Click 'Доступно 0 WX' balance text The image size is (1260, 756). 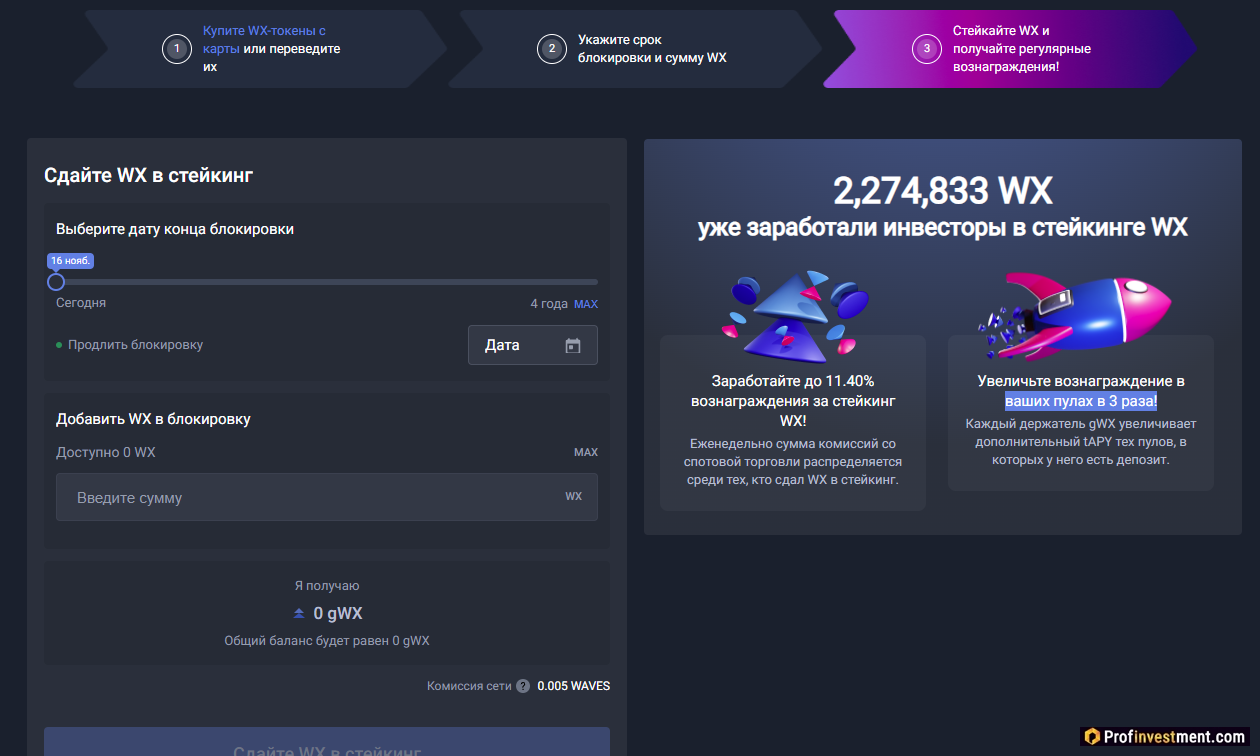coord(106,452)
